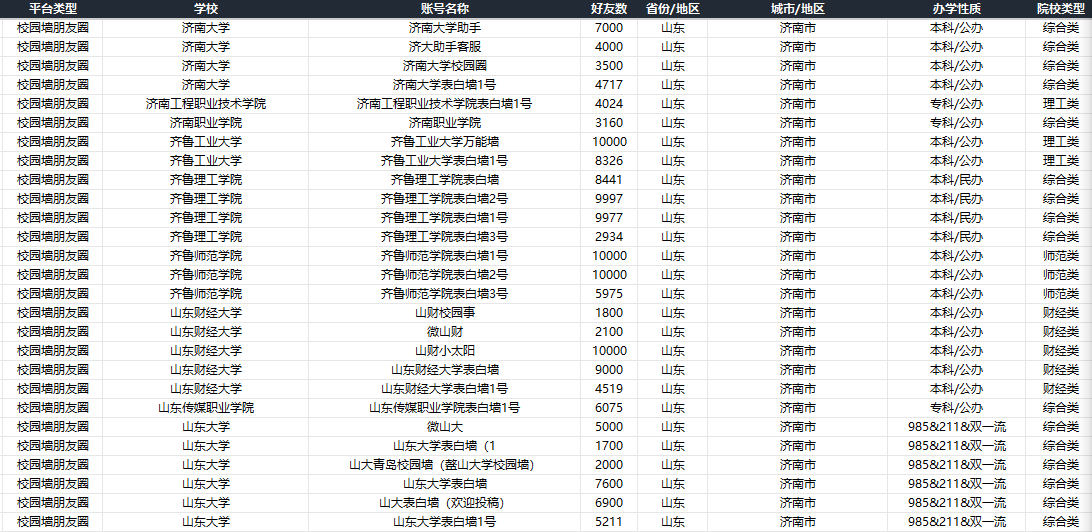Select the friend count cell showing 8326

click(x=608, y=161)
